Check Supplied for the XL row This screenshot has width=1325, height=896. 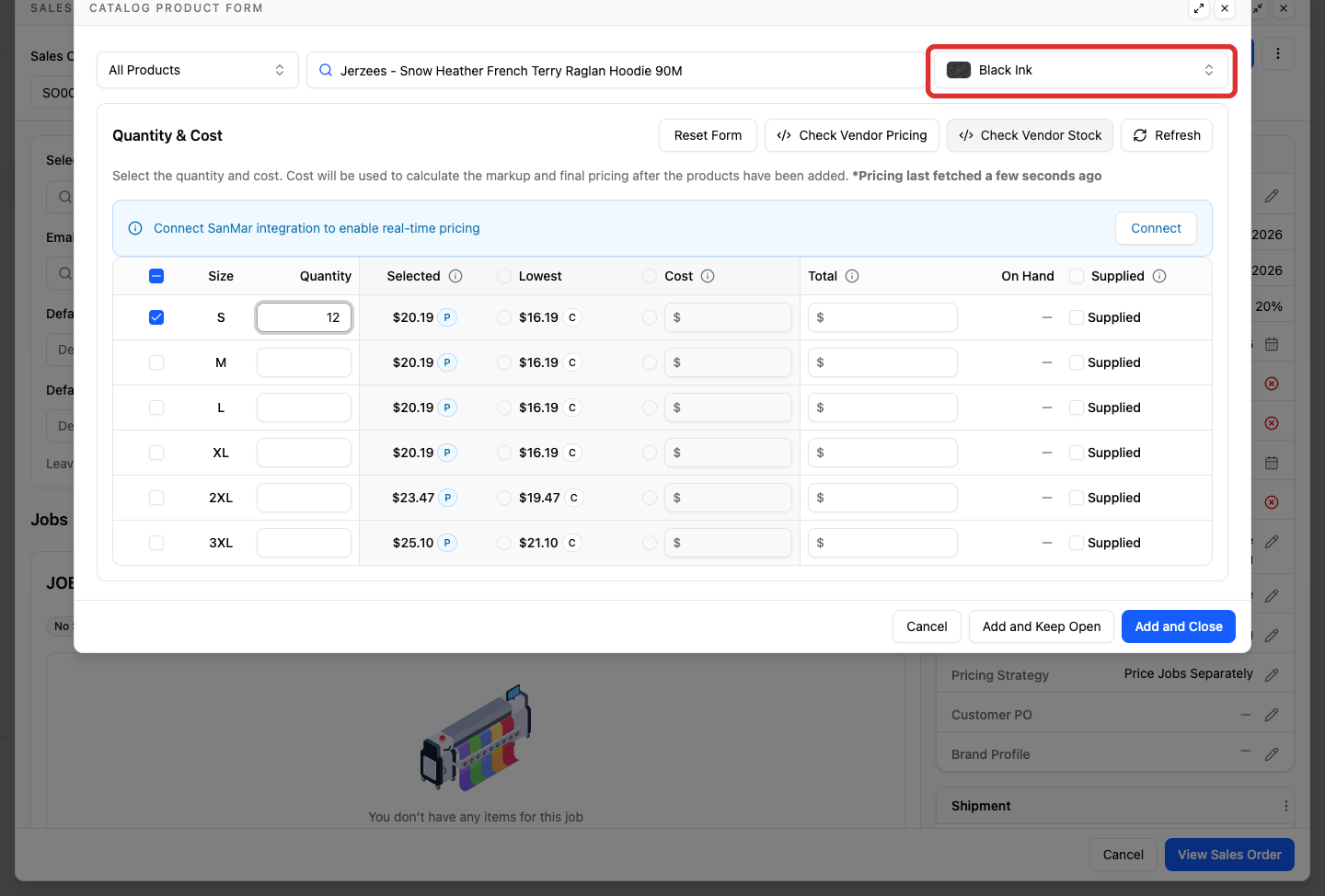1077,453
